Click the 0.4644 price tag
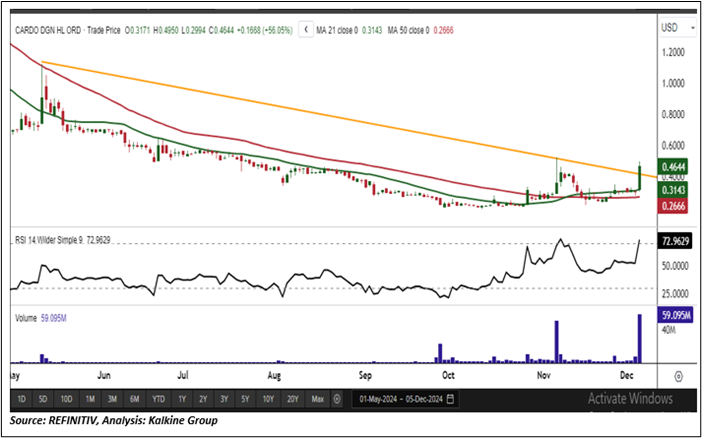Screen dimensions: 702x438 coord(672,167)
